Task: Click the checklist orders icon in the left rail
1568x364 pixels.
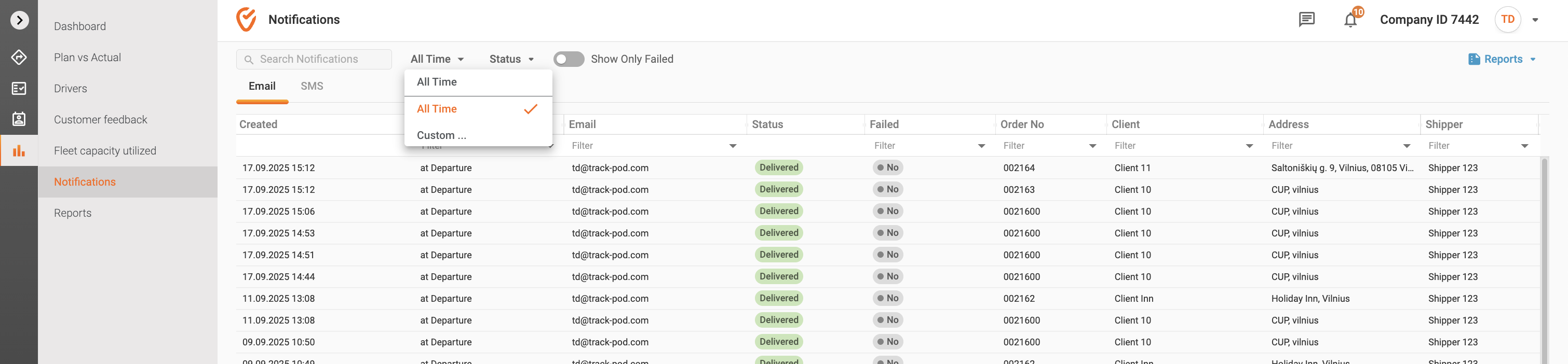Action: (19, 89)
